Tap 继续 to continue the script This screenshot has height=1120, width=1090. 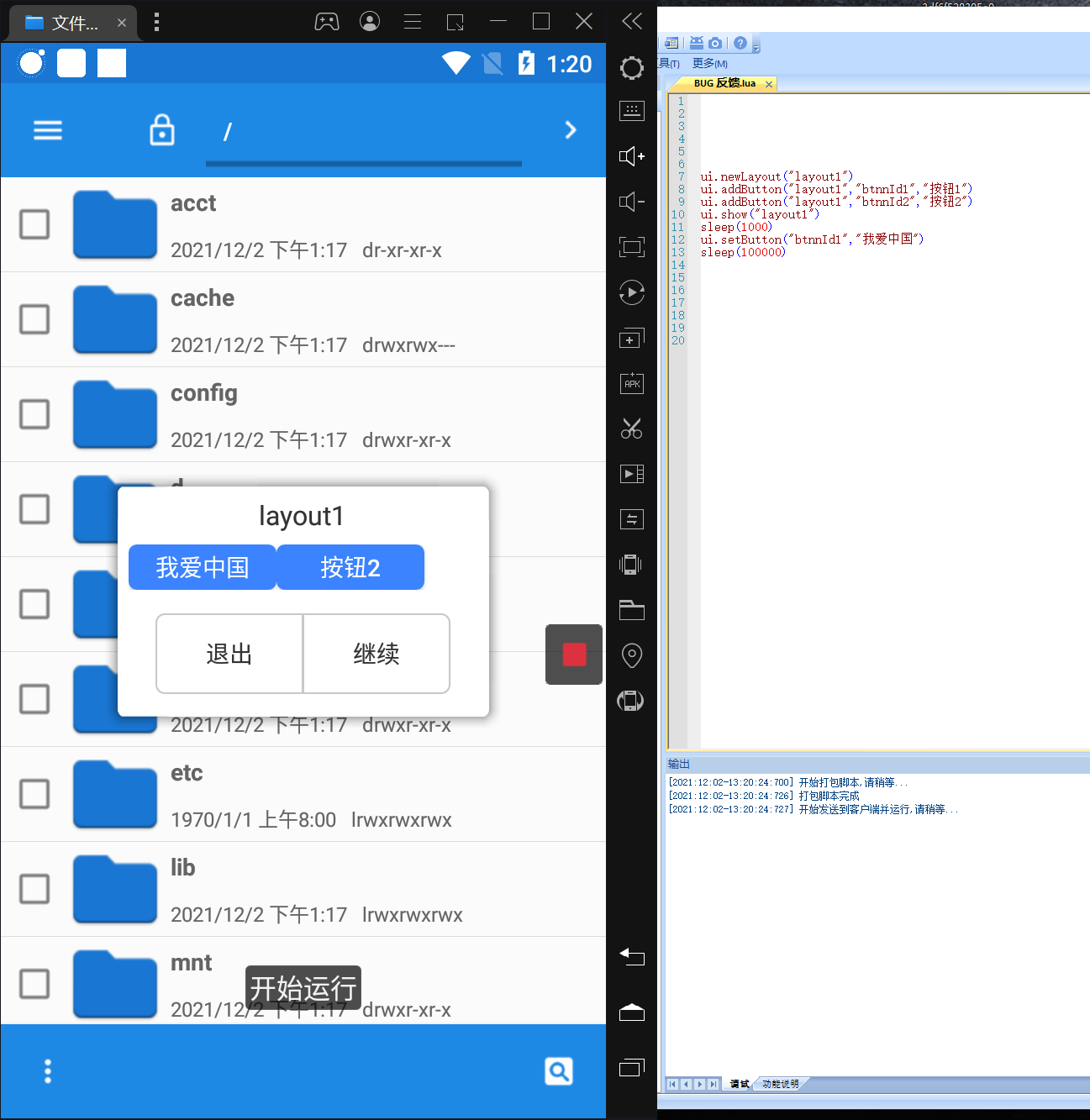coord(376,654)
